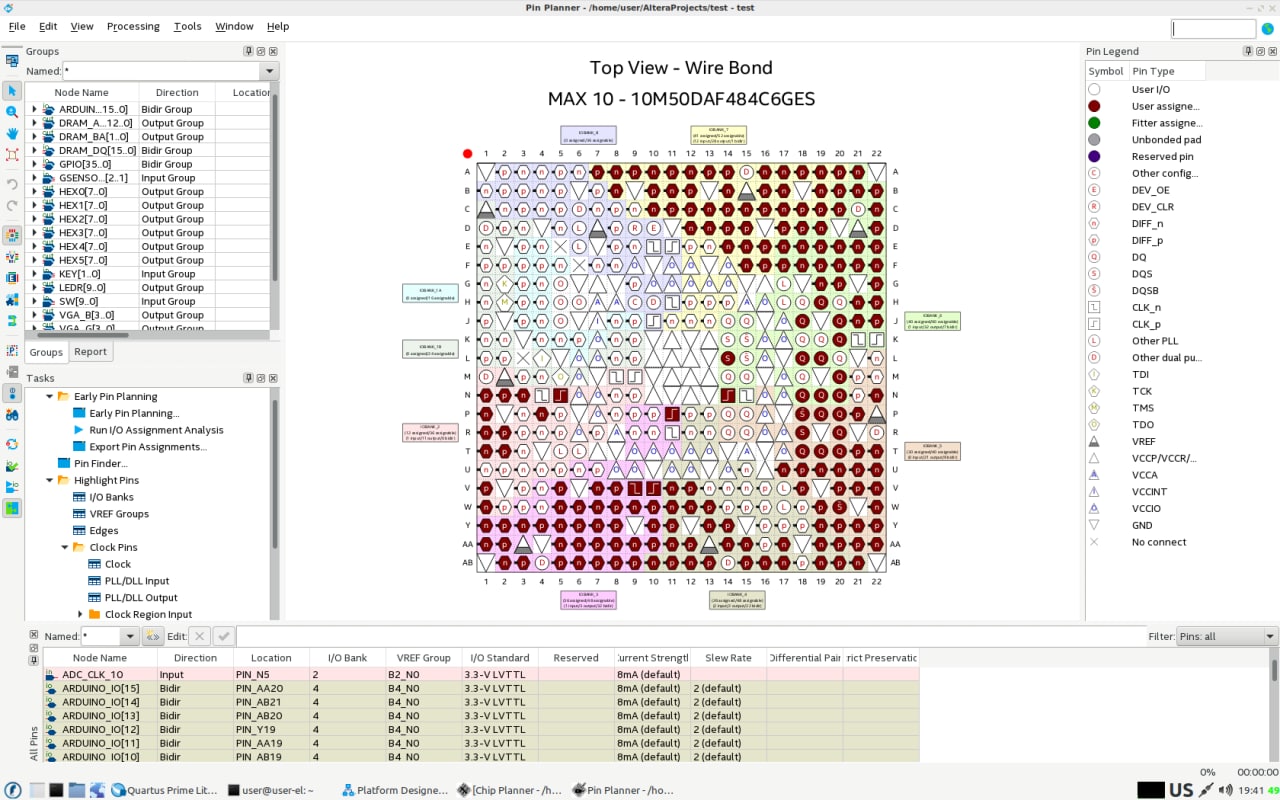Activate the zoom magnifier tool
The height and width of the screenshot is (800, 1280).
coord(12,112)
